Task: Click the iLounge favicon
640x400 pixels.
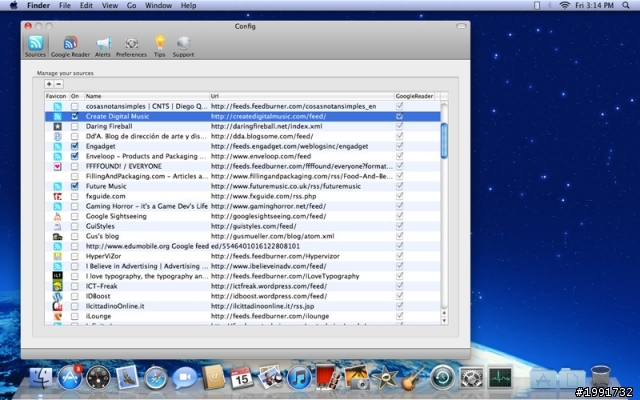Action: tap(58, 316)
